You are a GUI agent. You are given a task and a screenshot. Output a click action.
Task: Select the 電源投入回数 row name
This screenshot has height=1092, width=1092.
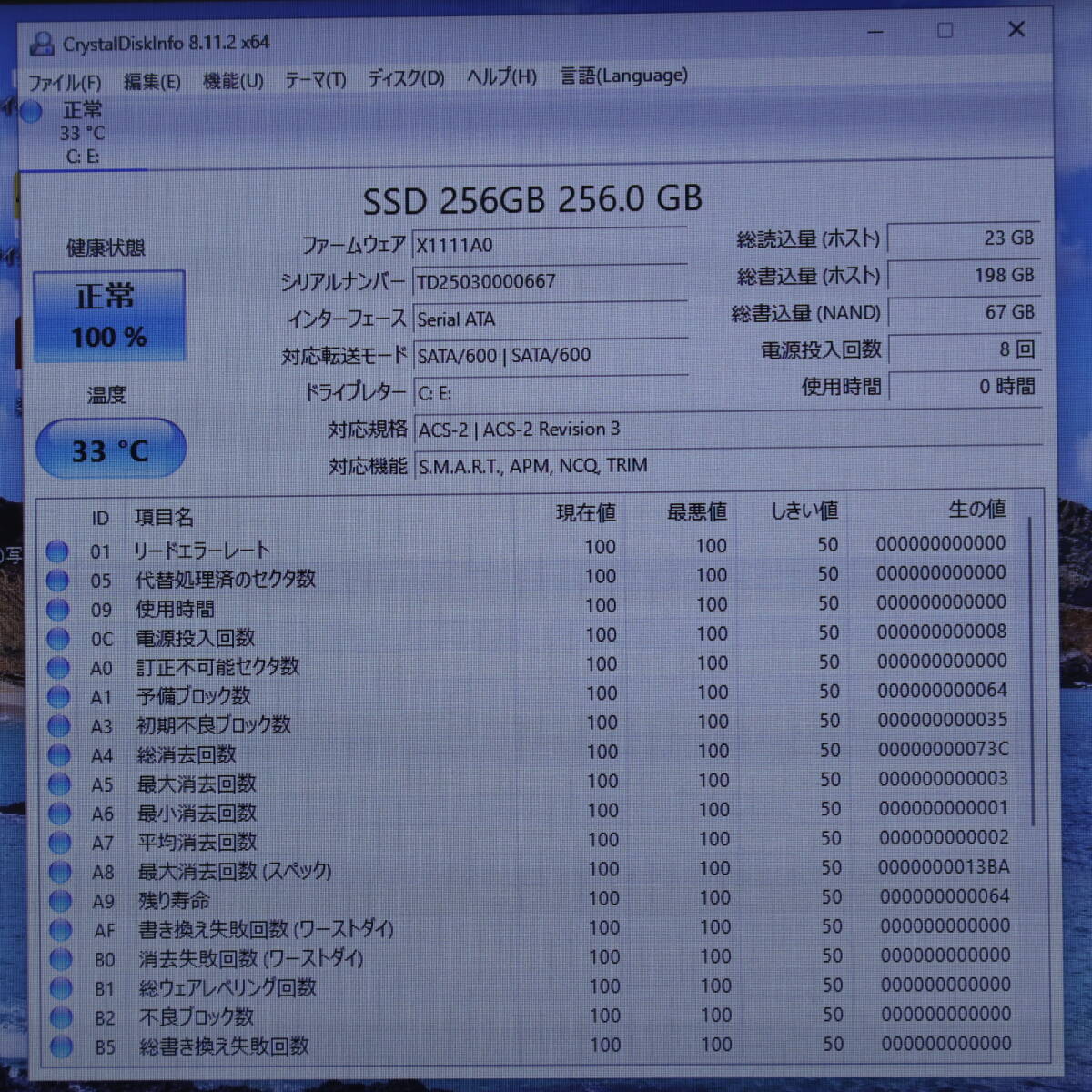pyautogui.click(x=196, y=637)
